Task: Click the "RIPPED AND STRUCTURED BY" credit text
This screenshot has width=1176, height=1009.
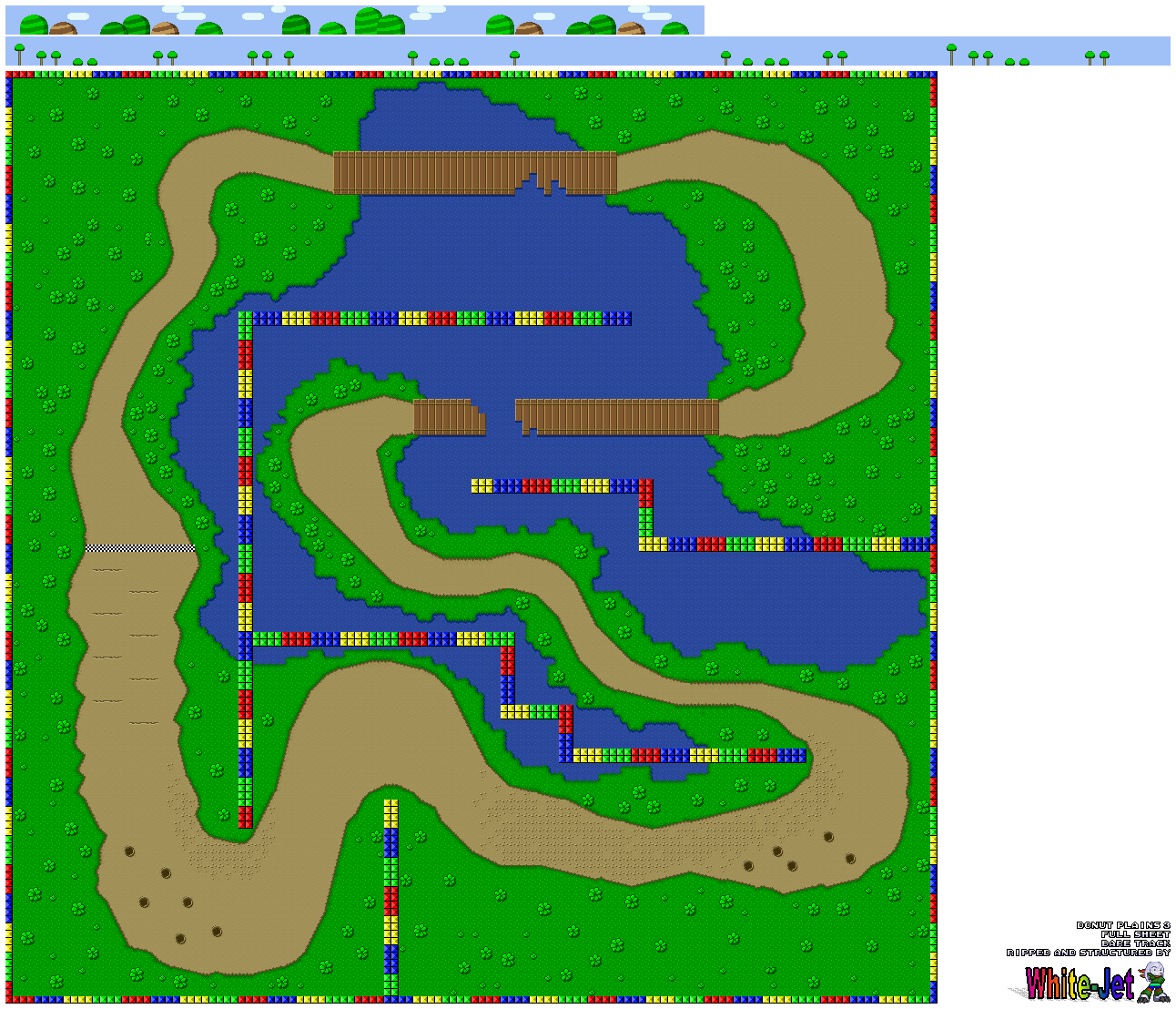Action: tap(1089, 953)
